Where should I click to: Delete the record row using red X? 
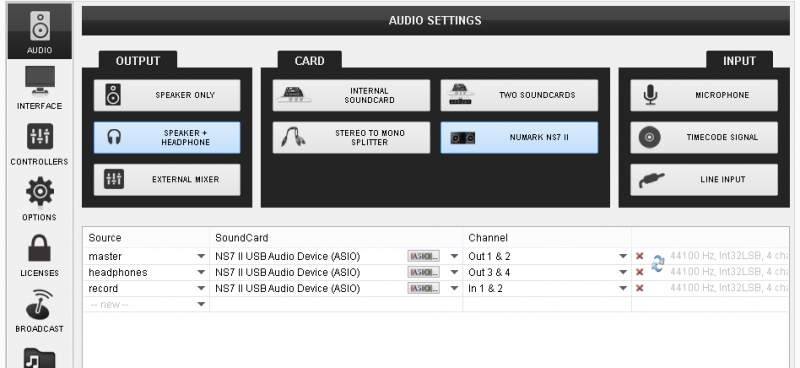[639, 288]
